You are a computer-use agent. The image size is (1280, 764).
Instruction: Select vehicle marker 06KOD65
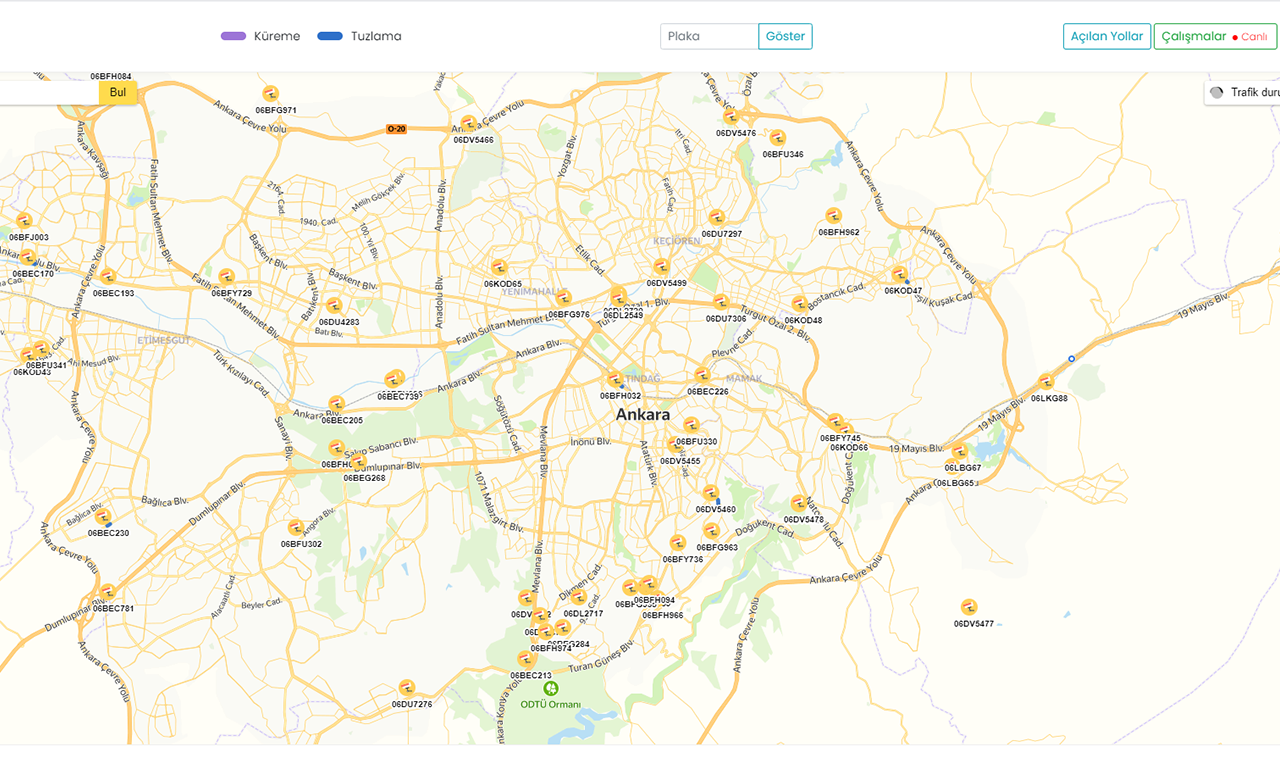point(498,268)
